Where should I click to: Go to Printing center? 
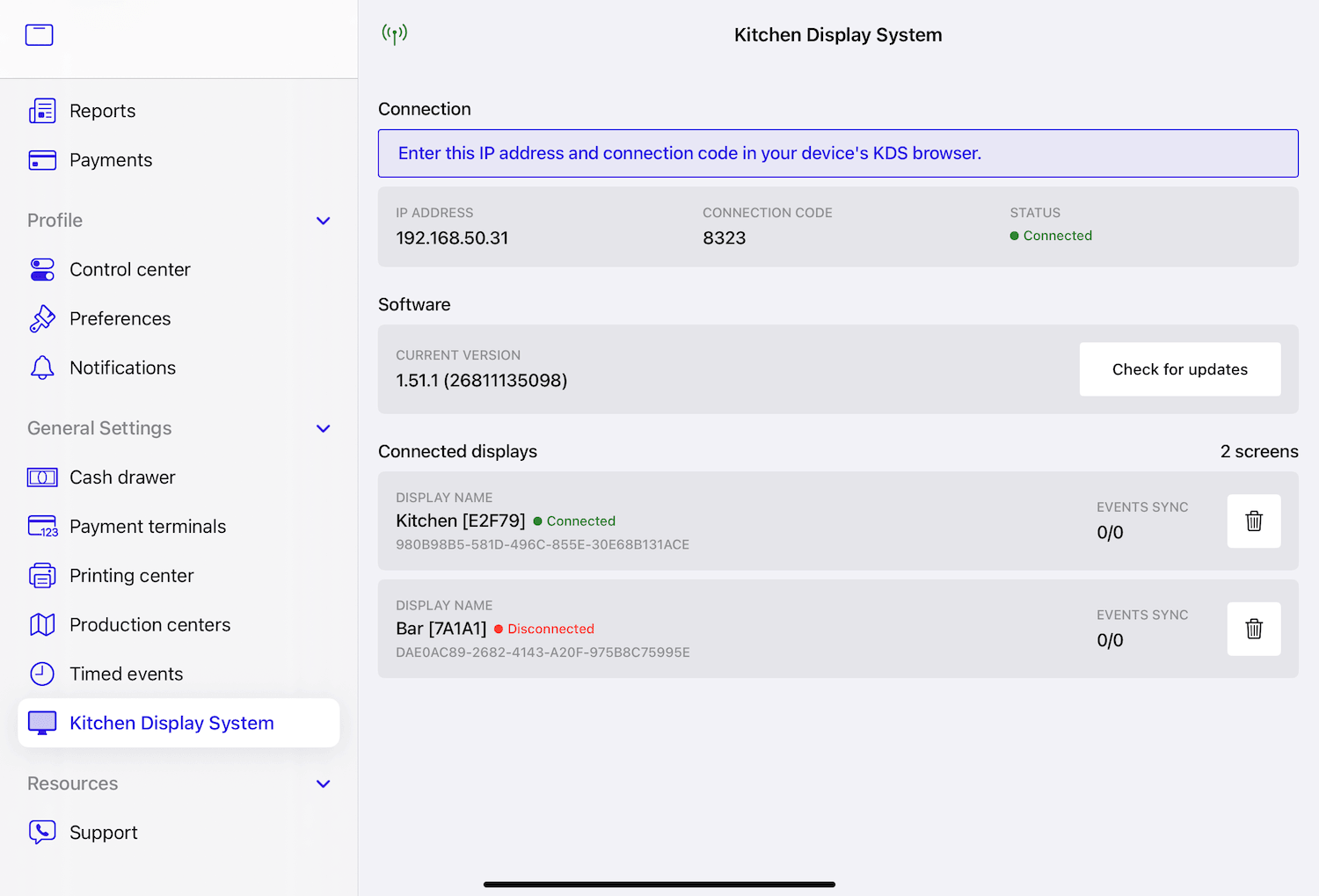pos(179,575)
